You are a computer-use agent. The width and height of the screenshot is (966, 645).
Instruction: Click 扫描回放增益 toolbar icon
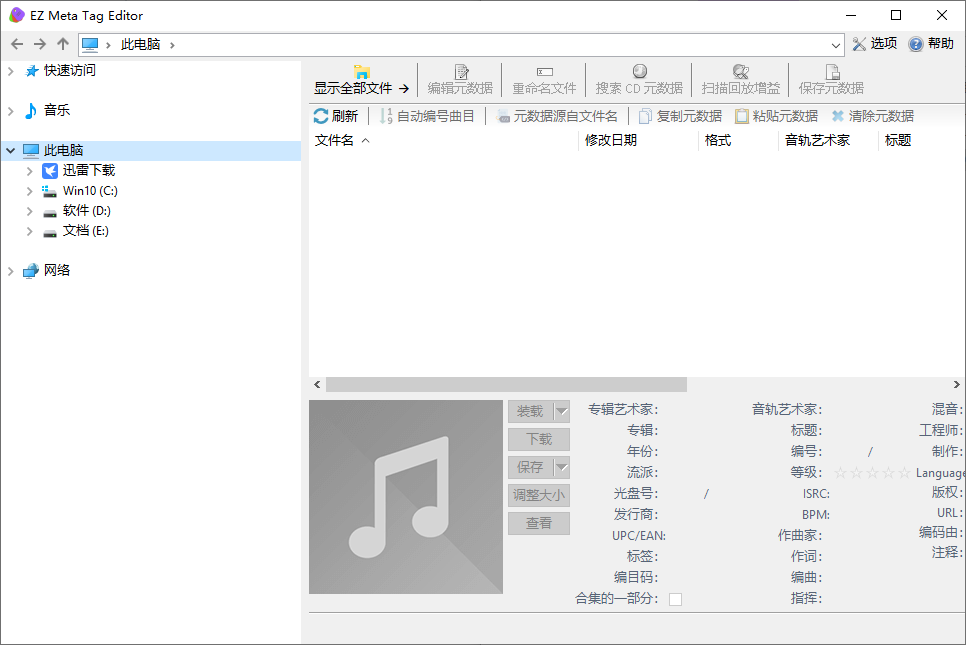pos(741,80)
